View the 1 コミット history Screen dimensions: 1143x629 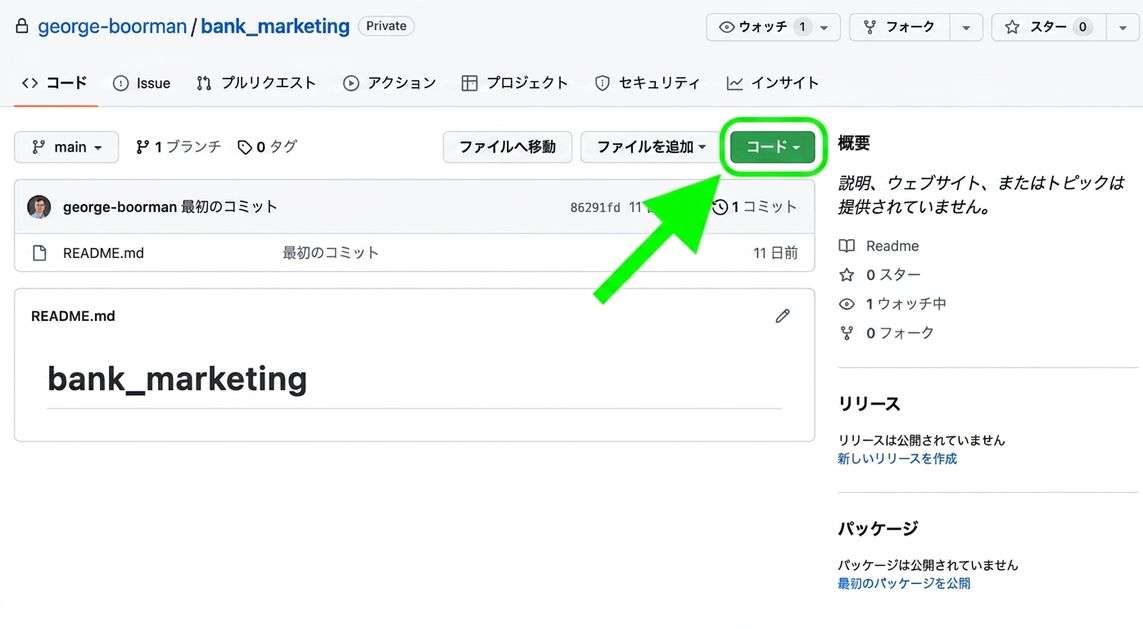pos(754,207)
